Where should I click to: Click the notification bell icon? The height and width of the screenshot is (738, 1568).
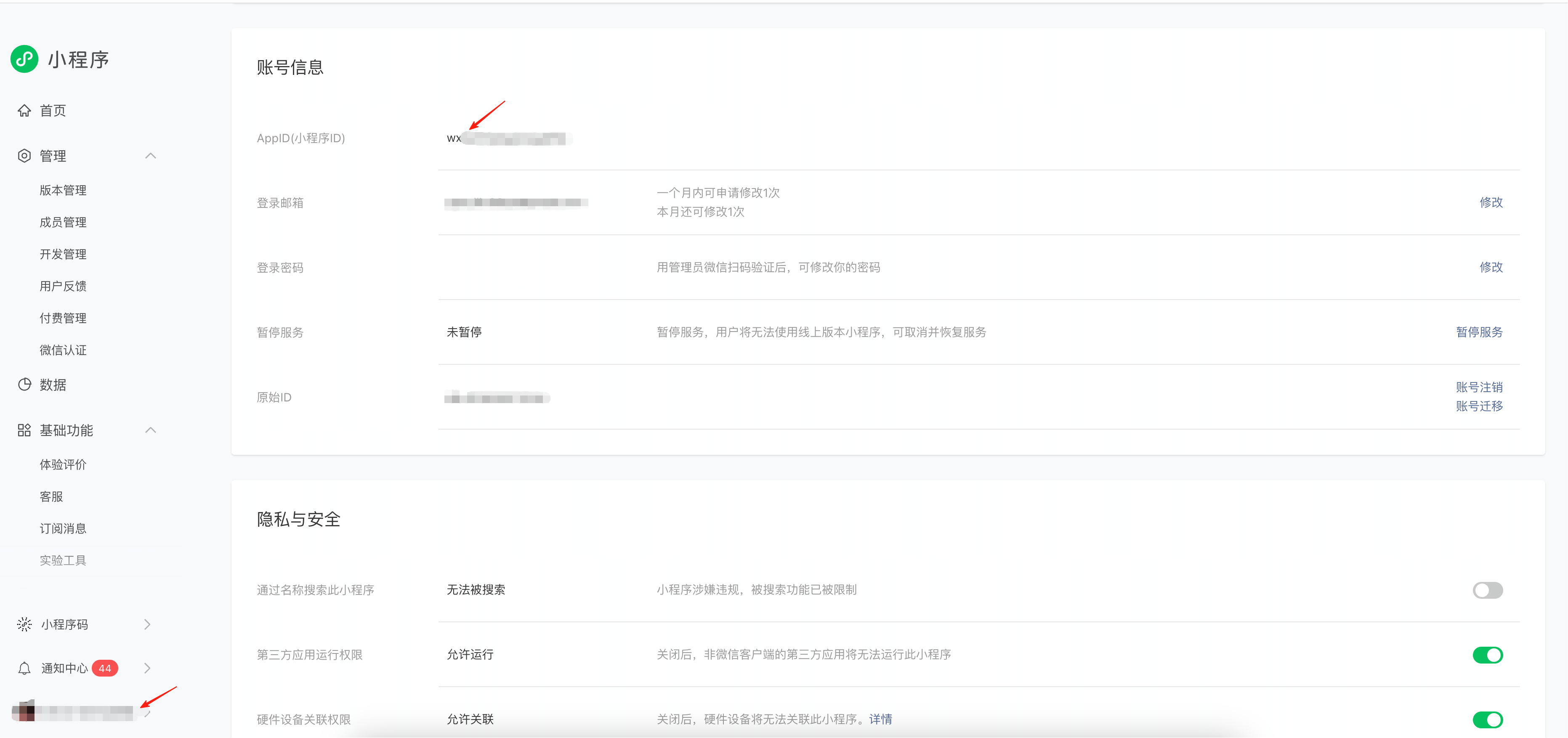coord(24,668)
